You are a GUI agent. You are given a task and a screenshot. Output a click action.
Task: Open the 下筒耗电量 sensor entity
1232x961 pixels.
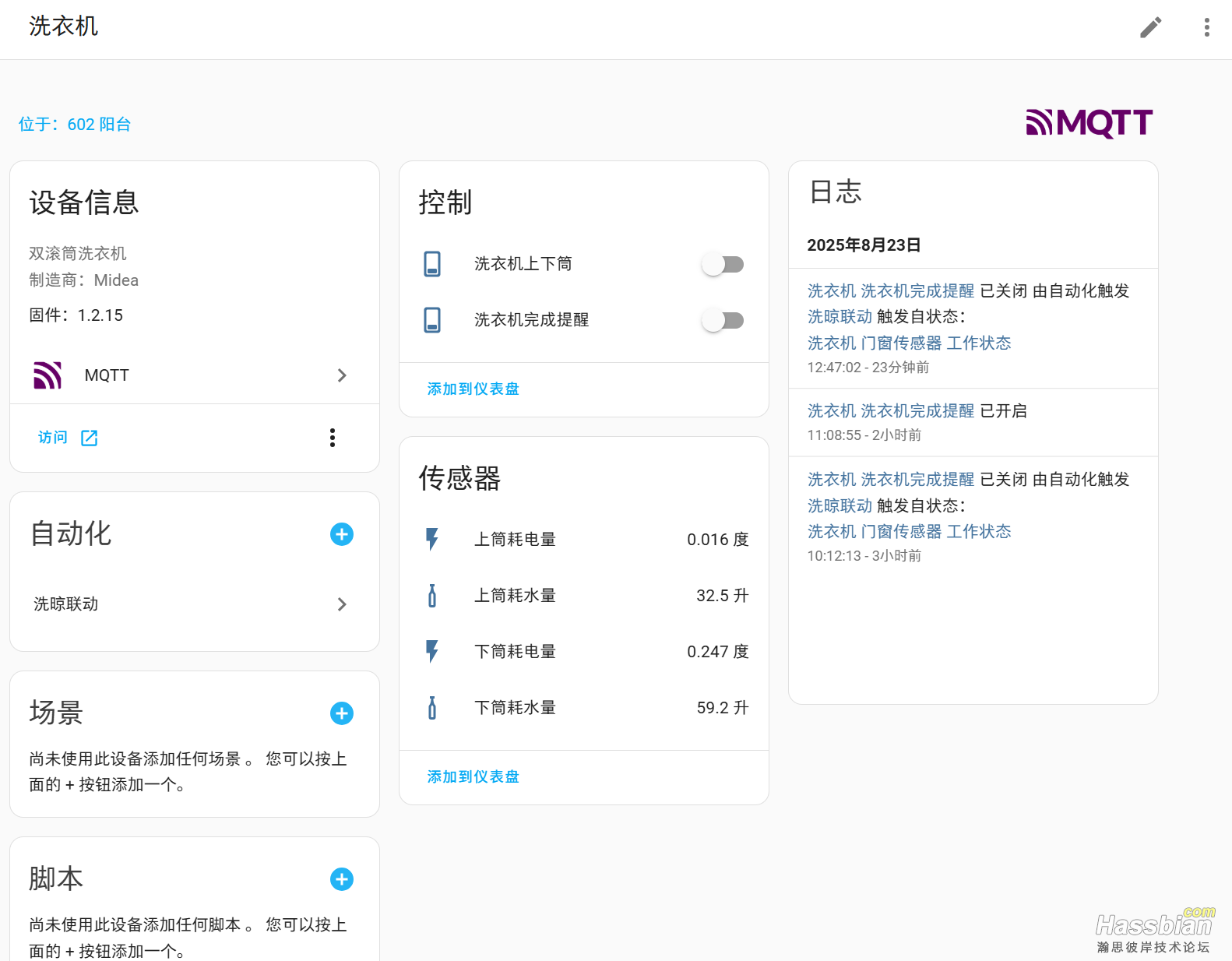click(584, 652)
